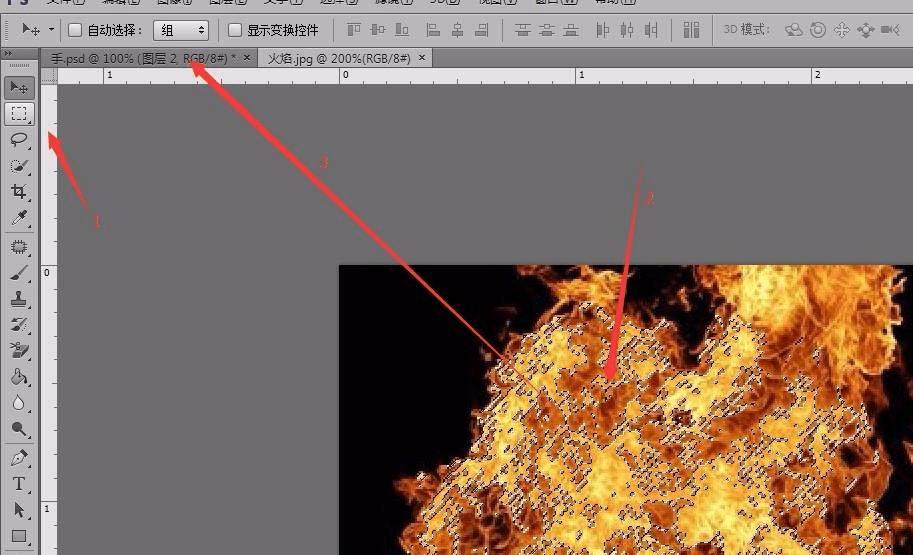Select the Quick Selection tool
The image size is (913, 555).
point(19,166)
